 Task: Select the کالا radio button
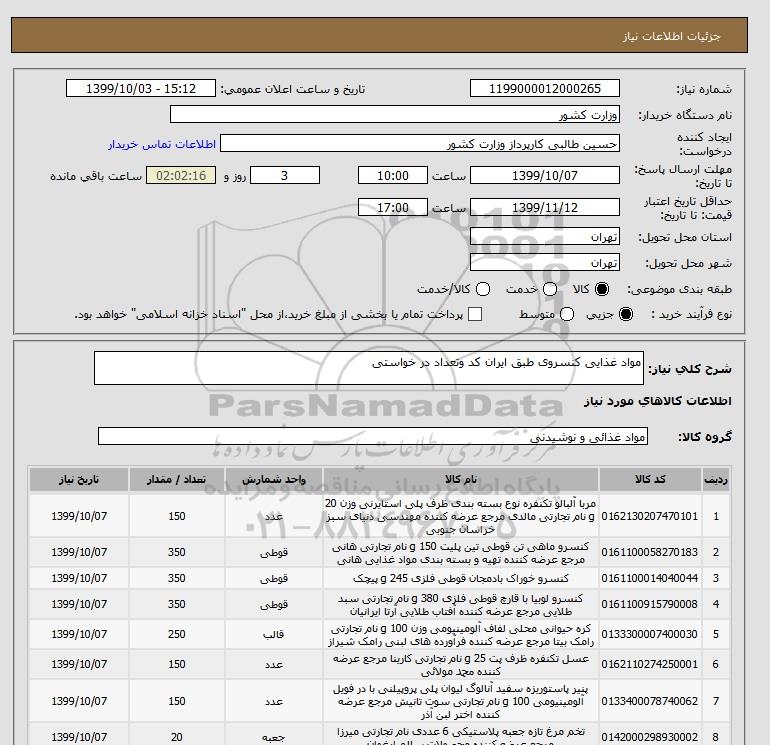tap(602, 289)
